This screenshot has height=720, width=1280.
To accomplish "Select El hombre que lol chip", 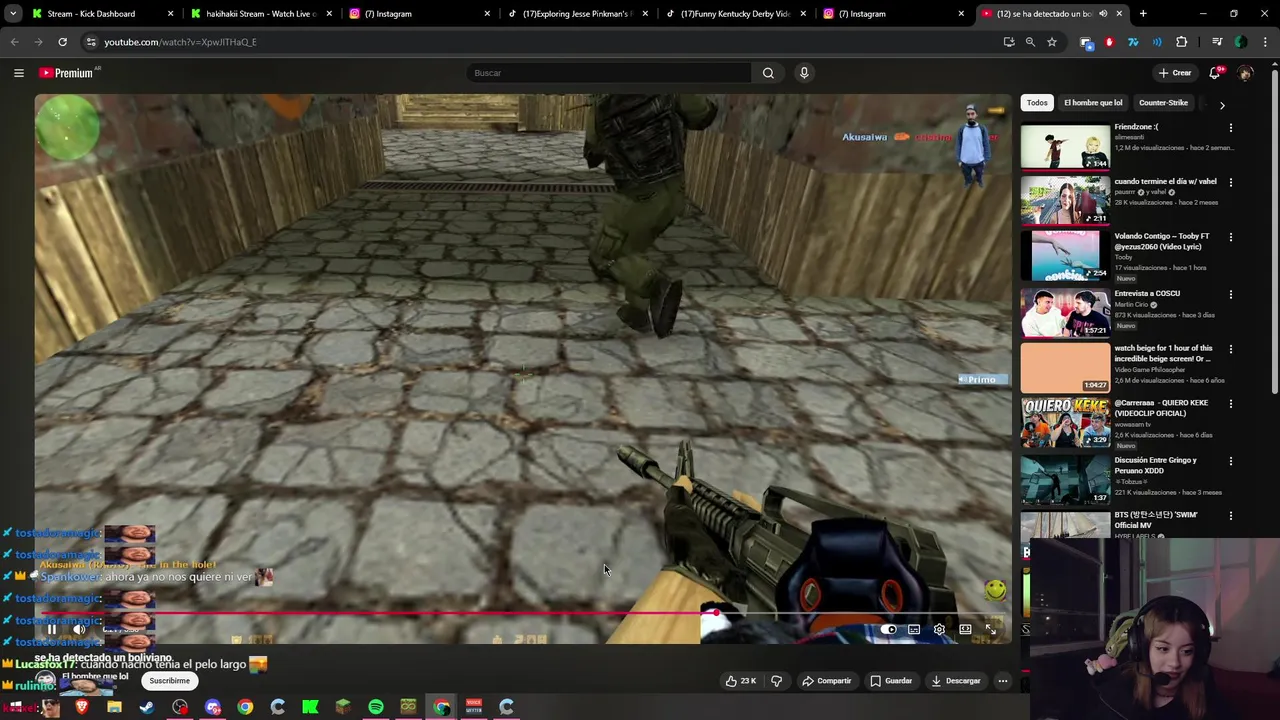I will pyautogui.click(x=1093, y=103).
